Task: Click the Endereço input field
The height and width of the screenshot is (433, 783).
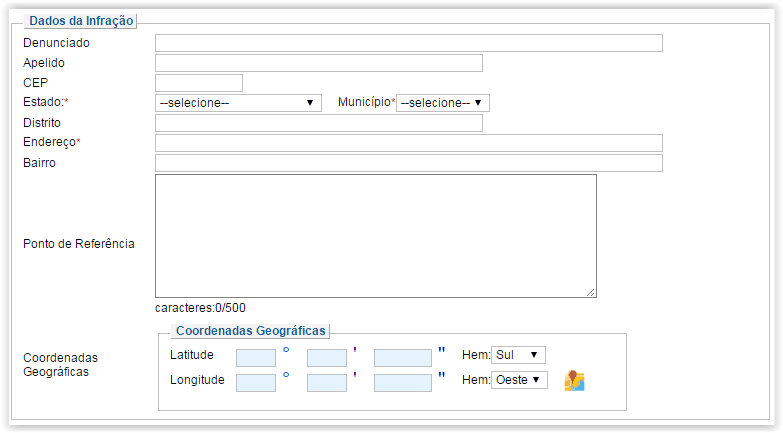Action: click(x=408, y=143)
